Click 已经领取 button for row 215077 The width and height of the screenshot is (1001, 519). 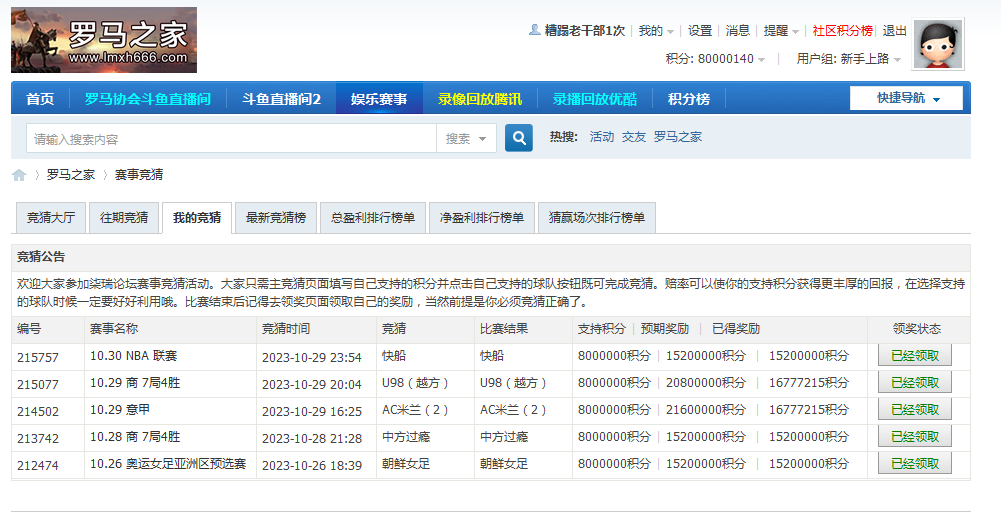point(915,382)
